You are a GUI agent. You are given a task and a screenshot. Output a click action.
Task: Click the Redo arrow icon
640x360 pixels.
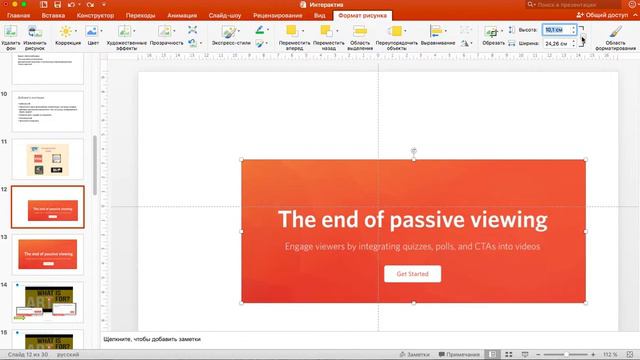click(91, 5)
